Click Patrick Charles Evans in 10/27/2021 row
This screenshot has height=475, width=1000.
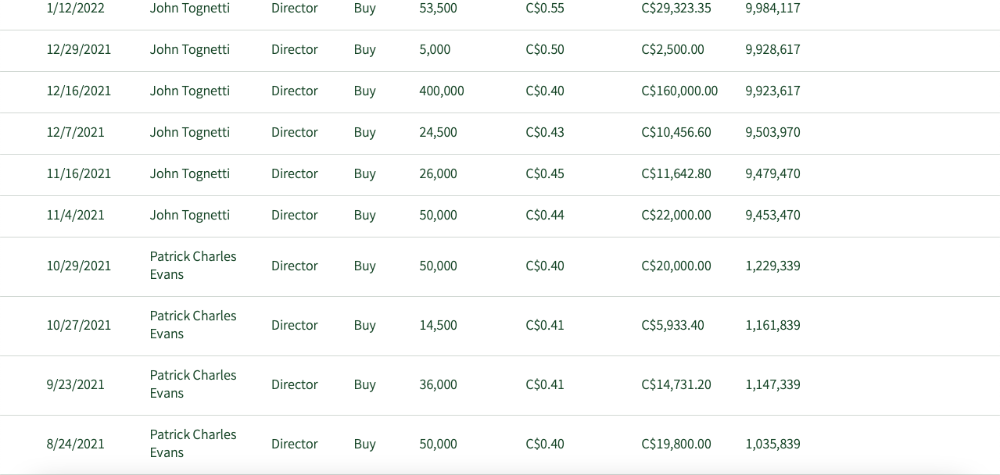(193, 324)
